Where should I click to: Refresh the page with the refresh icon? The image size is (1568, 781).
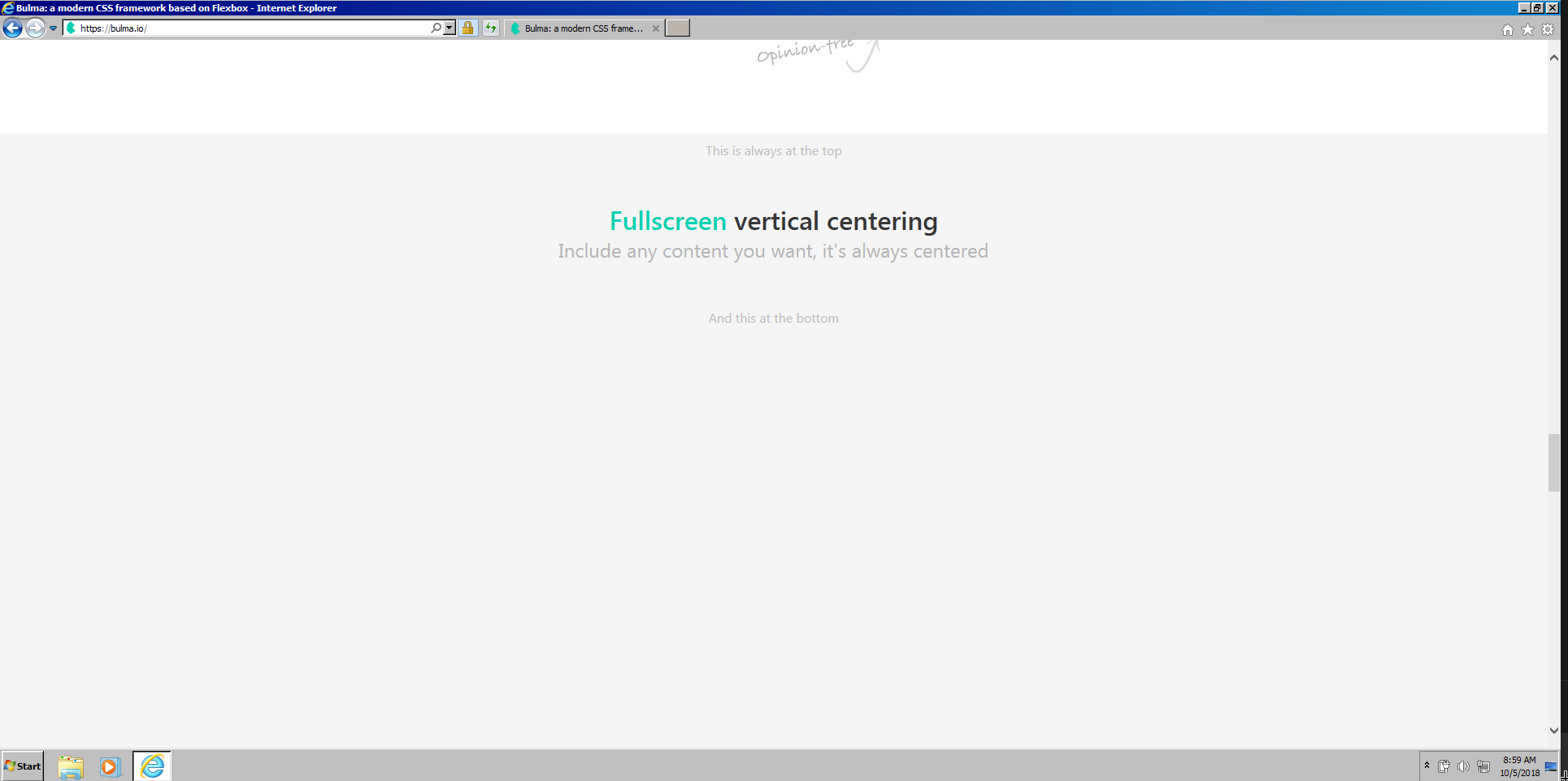(x=491, y=28)
